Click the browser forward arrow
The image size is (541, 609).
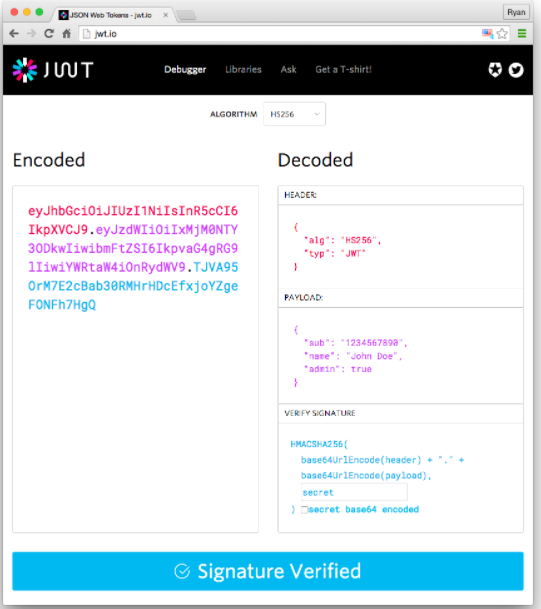pyautogui.click(x=31, y=34)
